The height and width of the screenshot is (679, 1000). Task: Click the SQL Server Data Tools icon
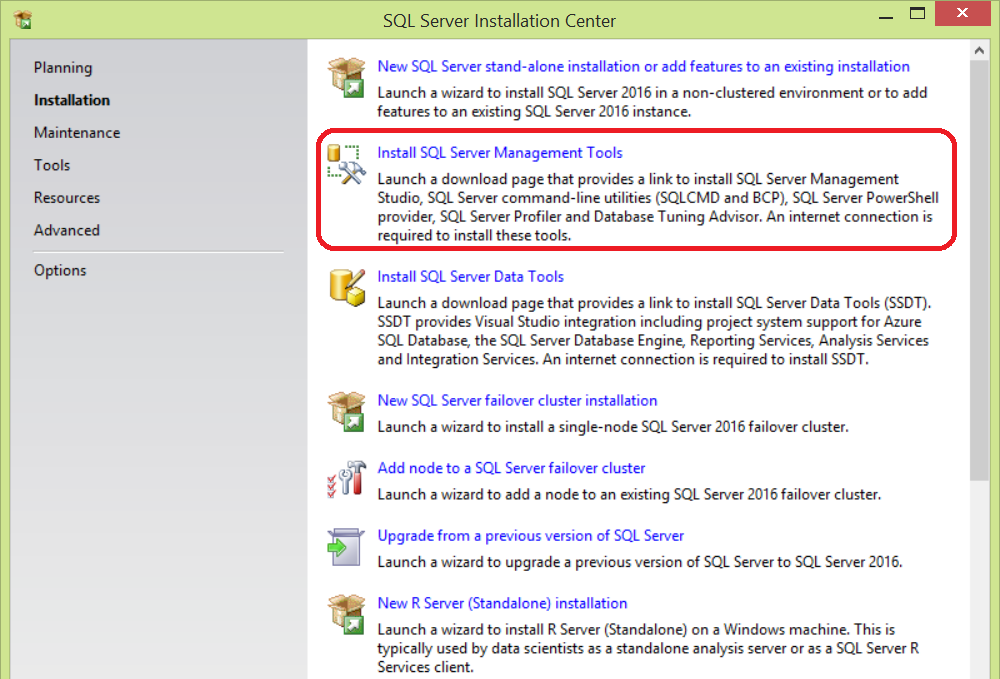click(347, 288)
